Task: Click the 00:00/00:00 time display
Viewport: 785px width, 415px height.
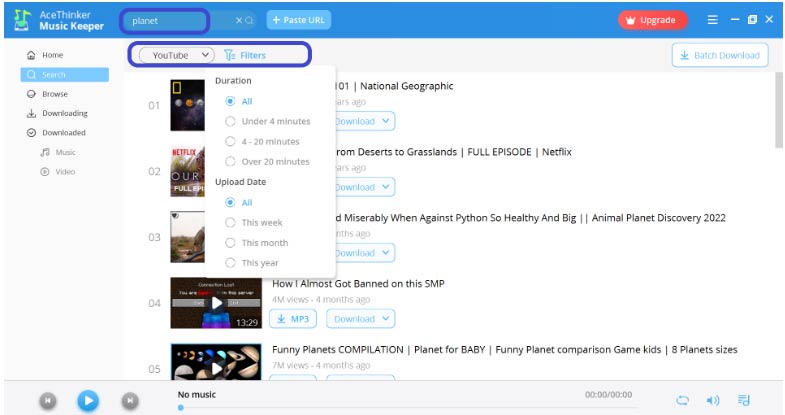Action: pyautogui.click(x=608, y=394)
